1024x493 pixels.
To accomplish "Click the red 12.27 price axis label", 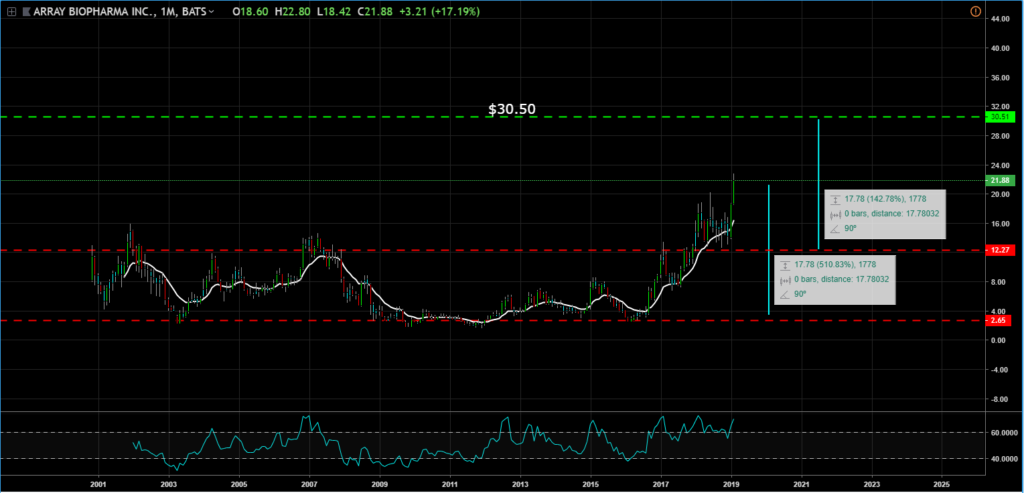I will (1000, 250).
